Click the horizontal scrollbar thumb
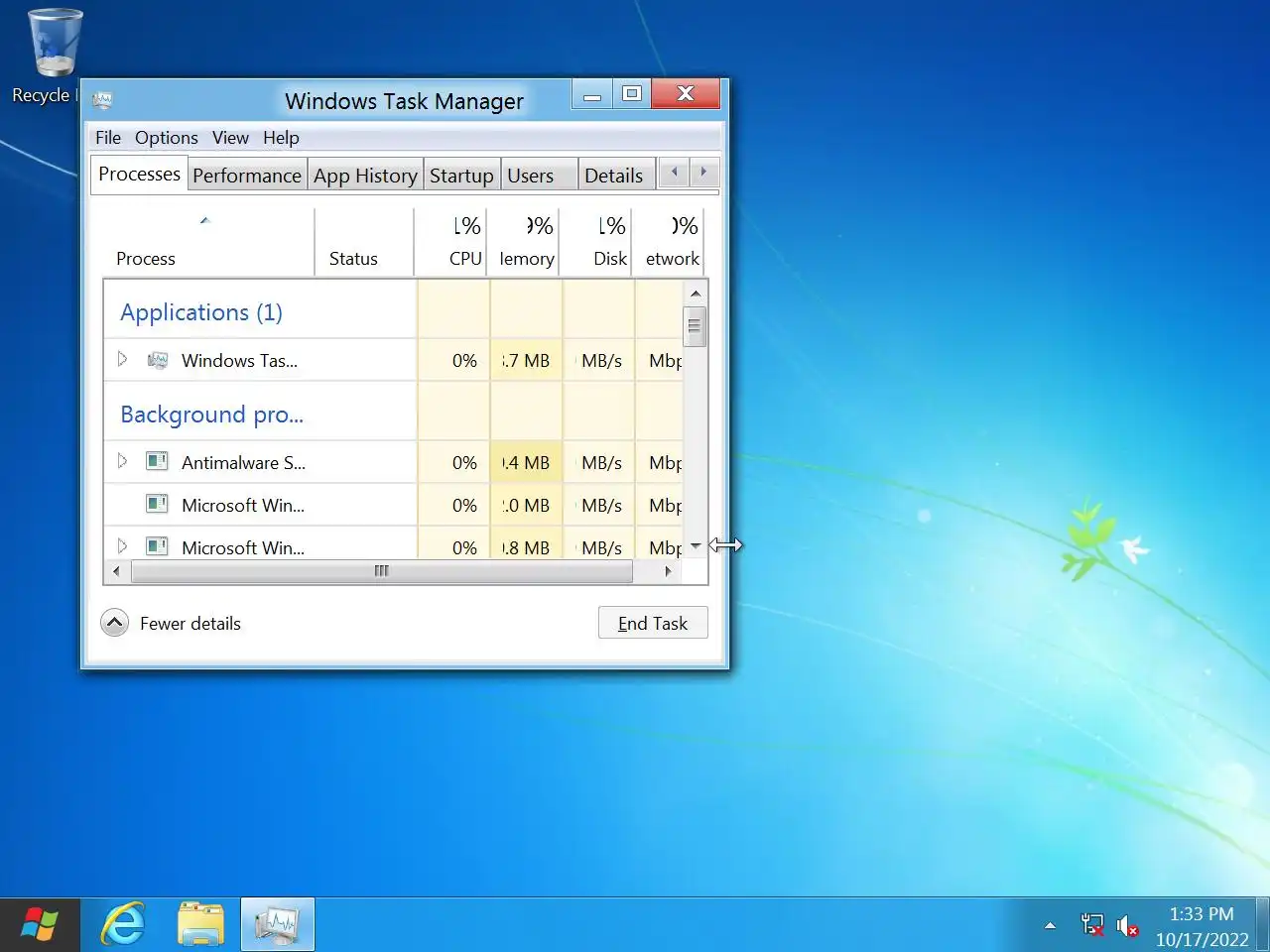 tap(382, 571)
